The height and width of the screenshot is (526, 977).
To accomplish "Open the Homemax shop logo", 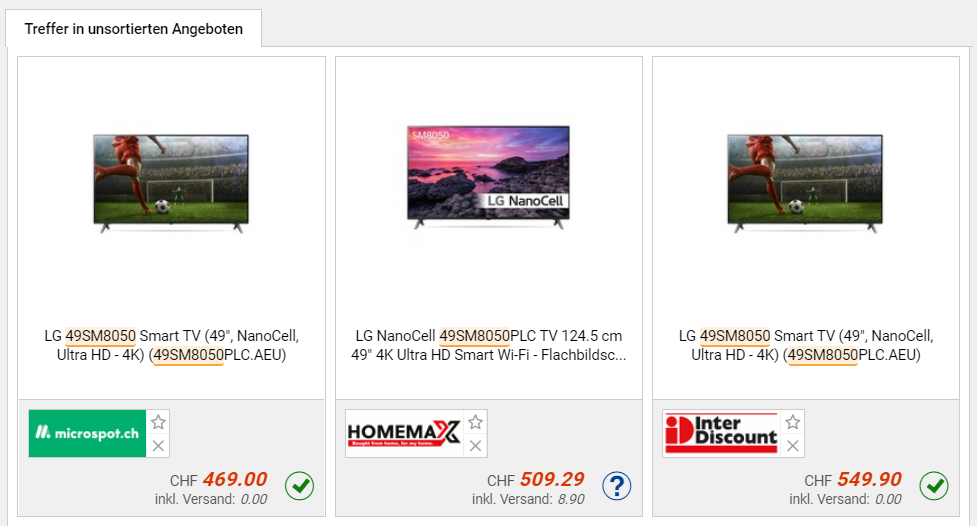I will pyautogui.click(x=404, y=433).
